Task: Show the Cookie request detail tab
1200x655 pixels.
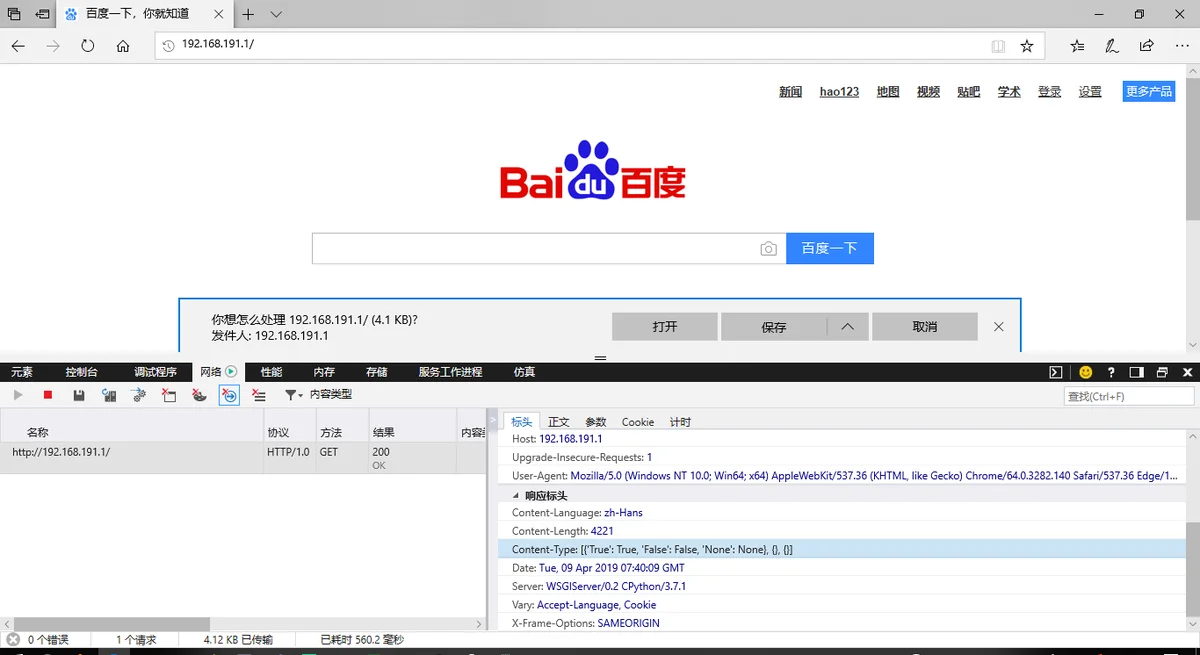Action: [x=638, y=422]
